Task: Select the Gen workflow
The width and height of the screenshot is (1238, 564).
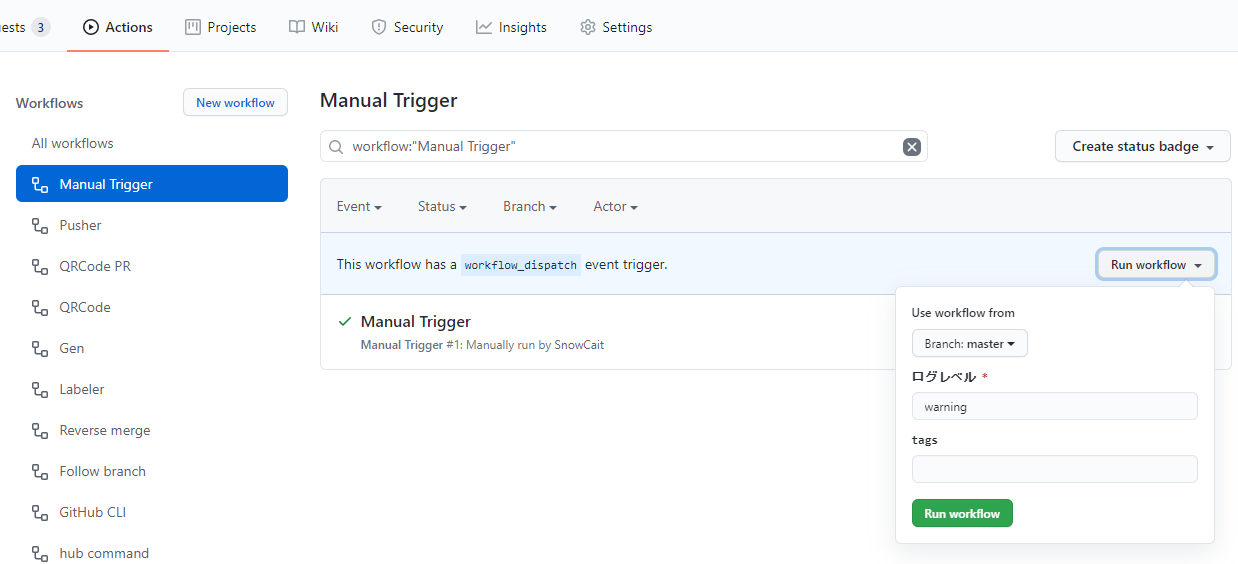Action: (152, 348)
